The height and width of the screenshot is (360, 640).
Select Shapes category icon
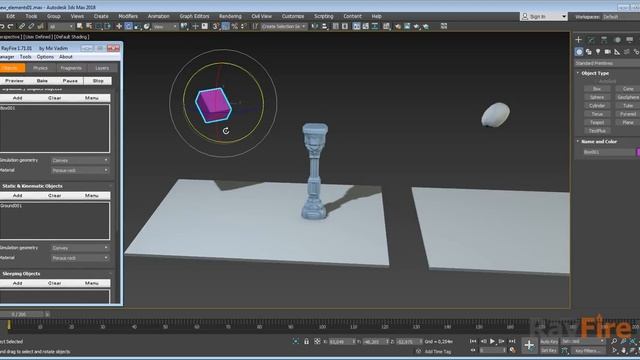[589, 52]
